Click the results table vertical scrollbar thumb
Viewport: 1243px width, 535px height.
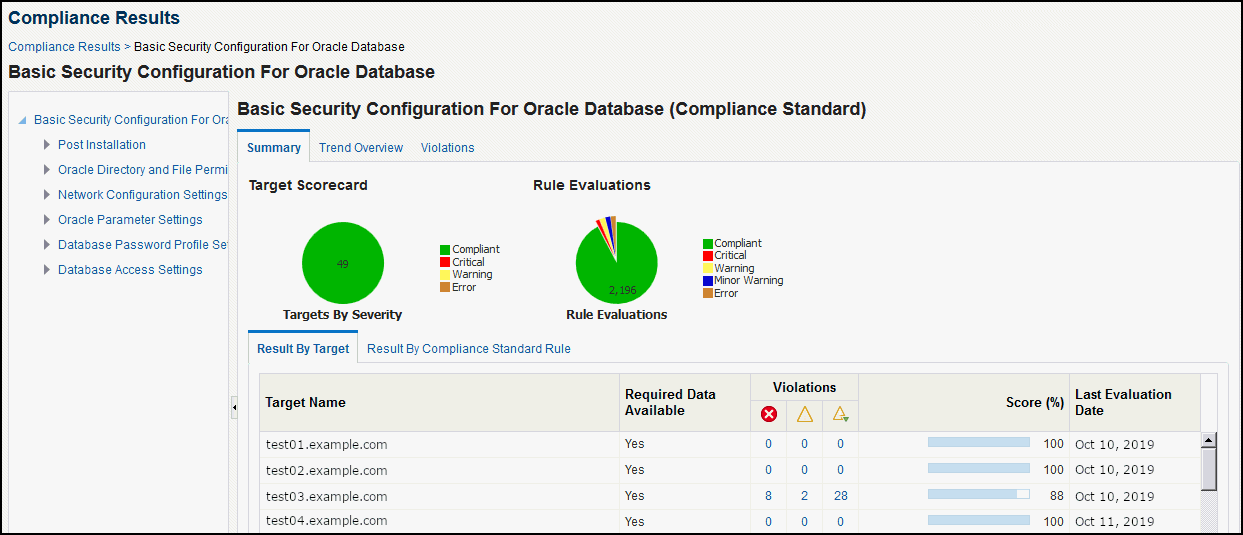(1209, 469)
